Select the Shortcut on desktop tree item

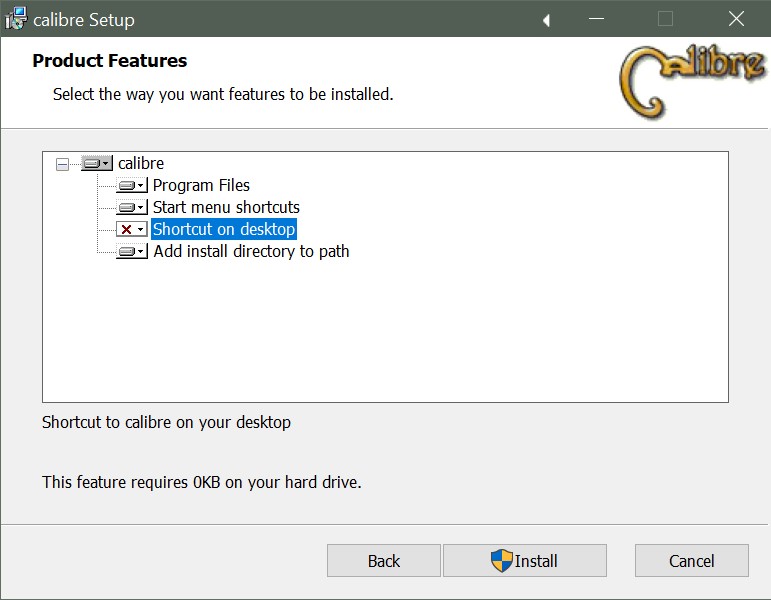tap(224, 229)
